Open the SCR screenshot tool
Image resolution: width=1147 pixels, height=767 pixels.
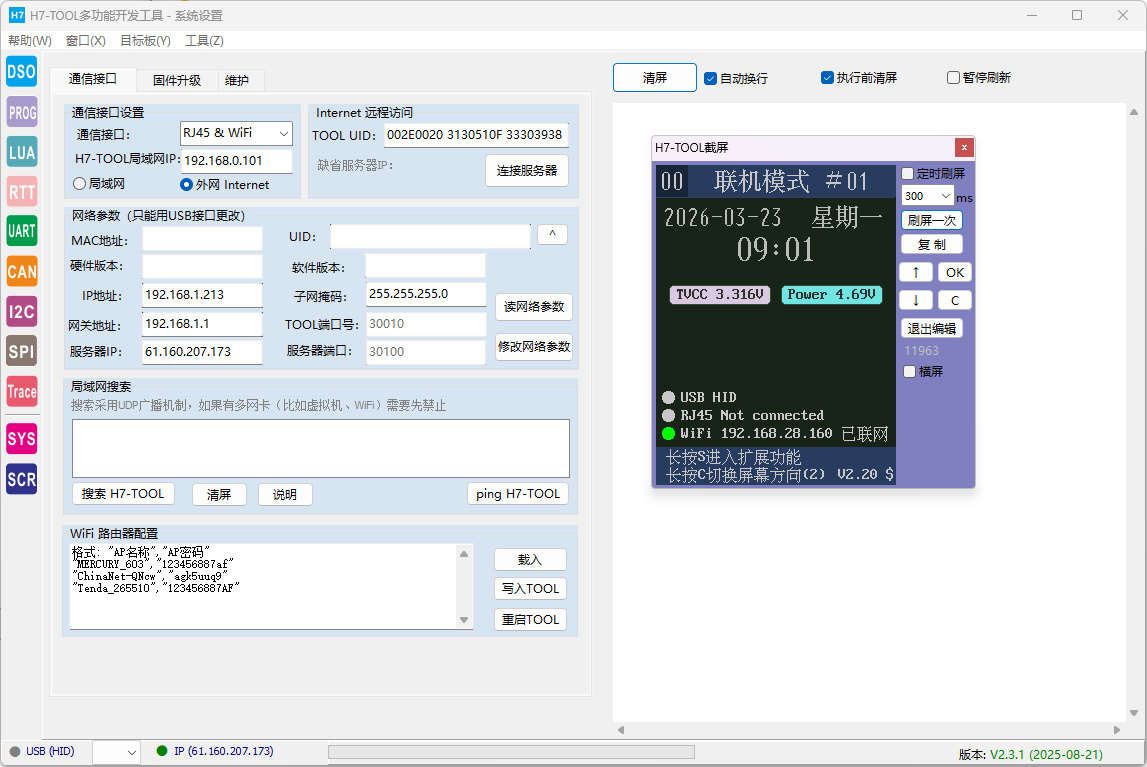pyautogui.click(x=22, y=480)
